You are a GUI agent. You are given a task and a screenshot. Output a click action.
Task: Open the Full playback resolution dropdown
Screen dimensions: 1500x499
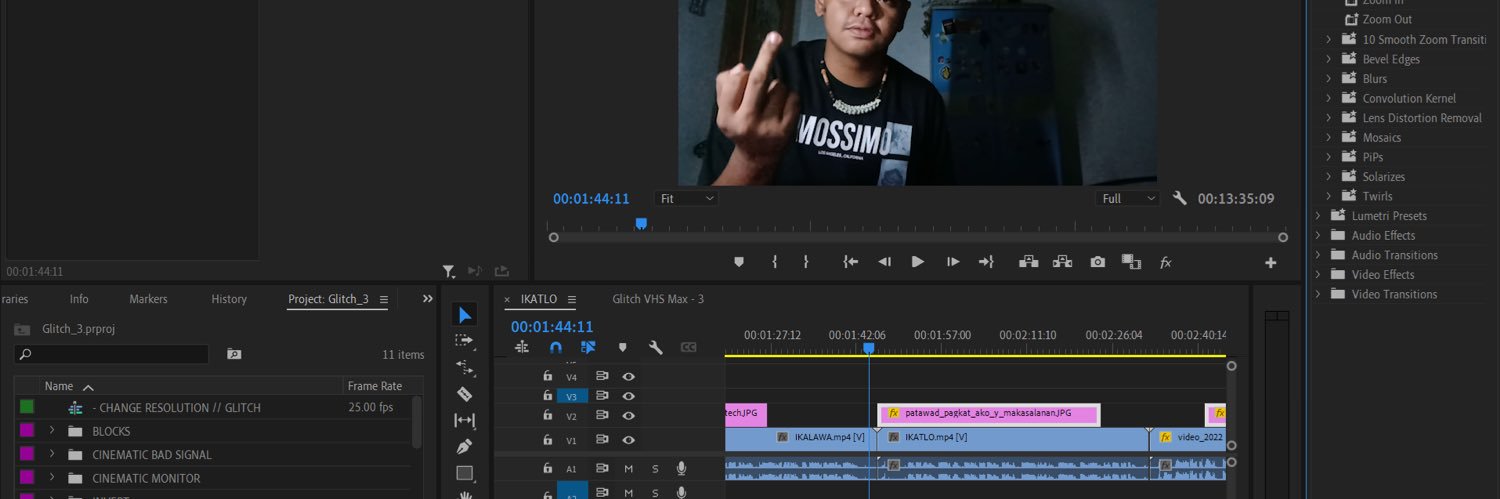click(x=1127, y=199)
